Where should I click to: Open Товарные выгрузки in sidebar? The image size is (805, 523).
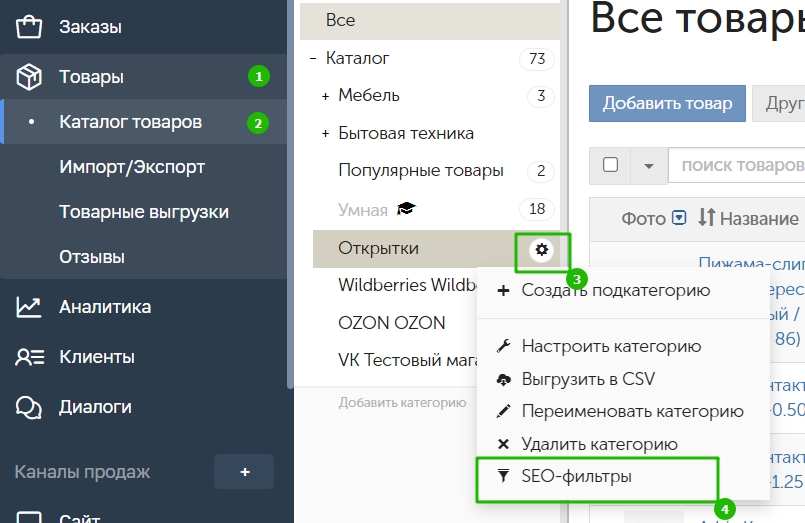coord(144,212)
